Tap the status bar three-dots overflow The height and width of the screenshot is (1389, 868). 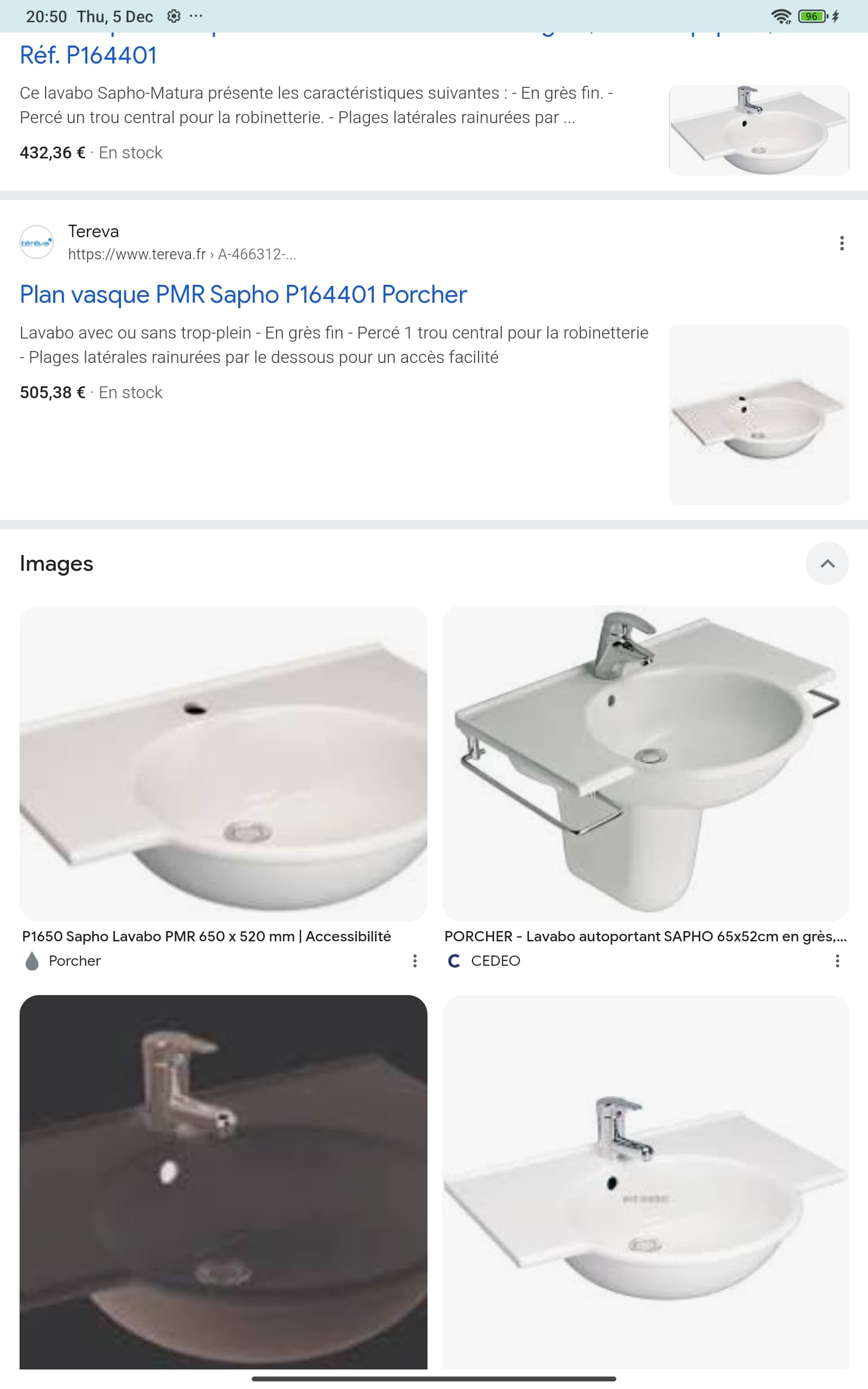pyautogui.click(x=196, y=16)
